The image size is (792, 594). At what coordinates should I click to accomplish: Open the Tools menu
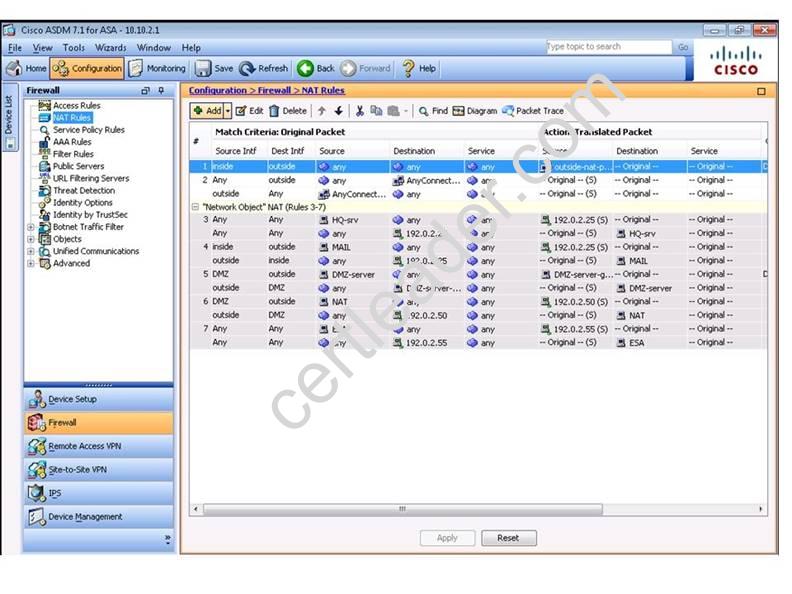[x=74, y=47]
